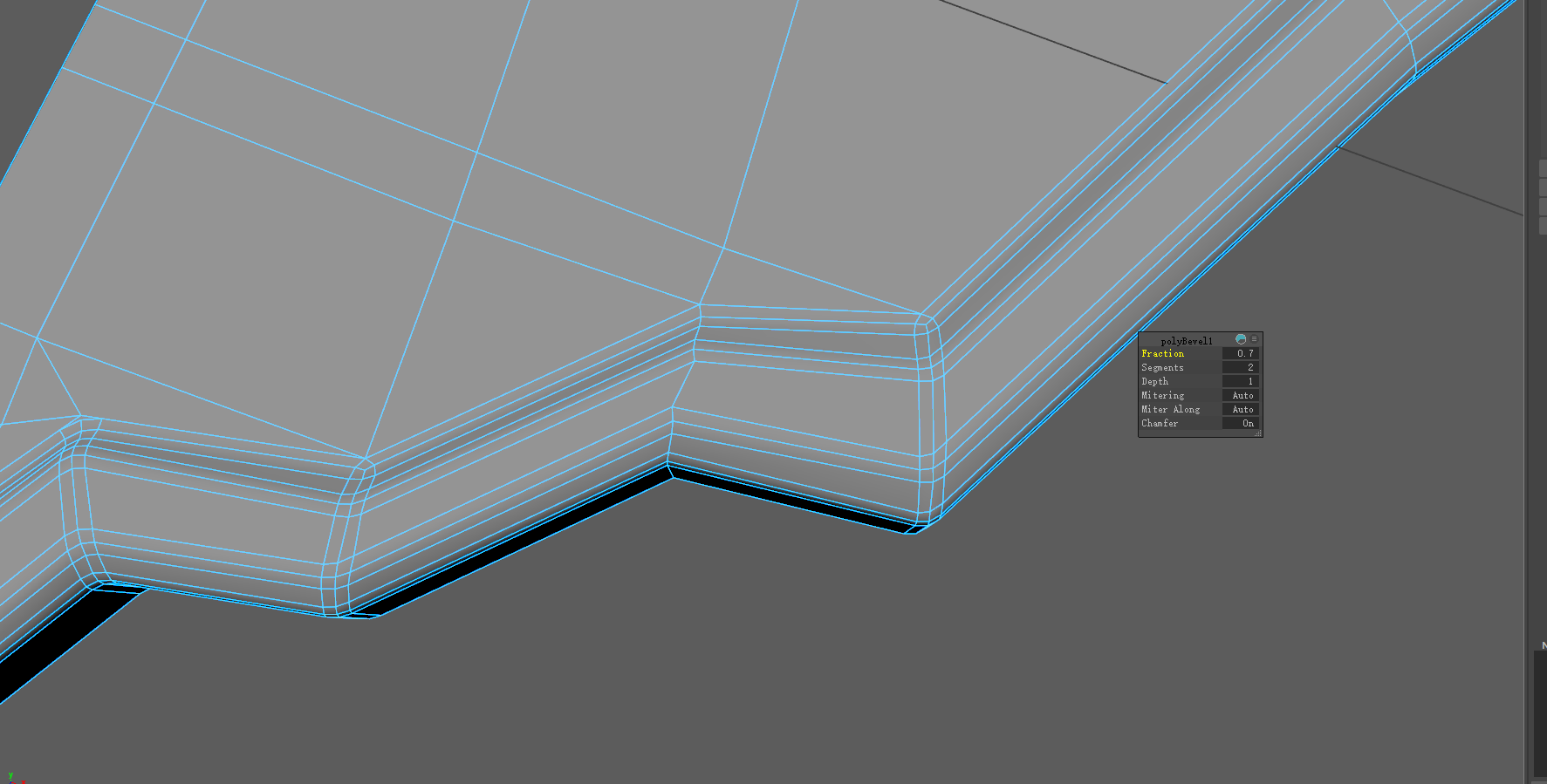Click the Segments label

point(1163,367)
